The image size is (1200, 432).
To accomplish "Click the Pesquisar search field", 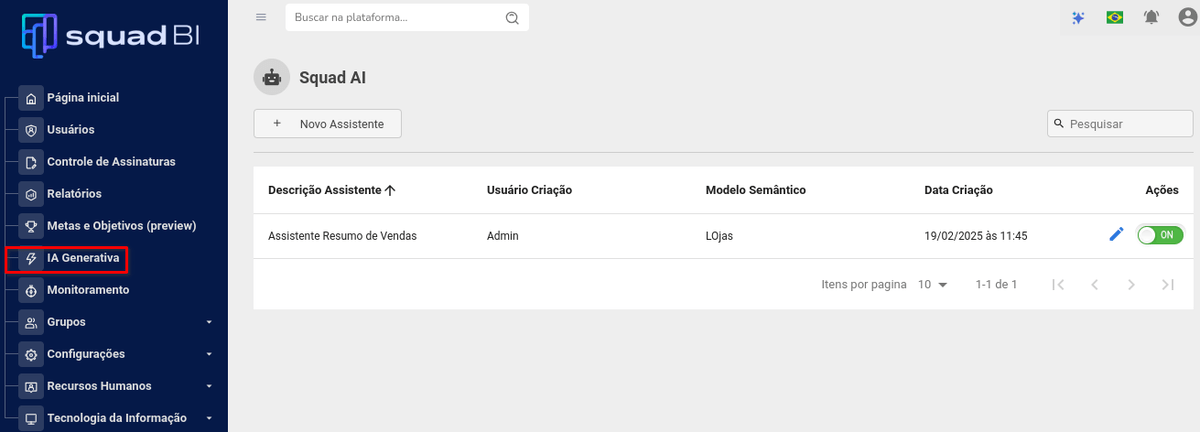I will [x=1127, y=124].
